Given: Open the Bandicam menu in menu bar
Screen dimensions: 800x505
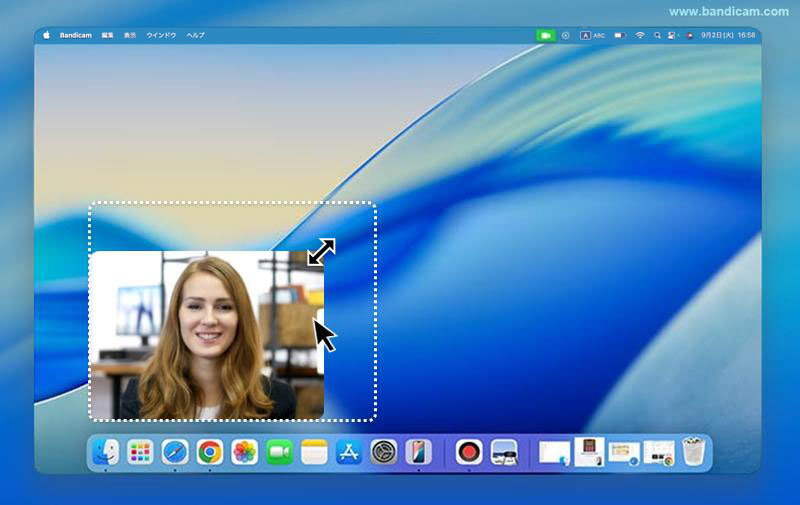Looking at the screenshot, I should click(75, 35).
